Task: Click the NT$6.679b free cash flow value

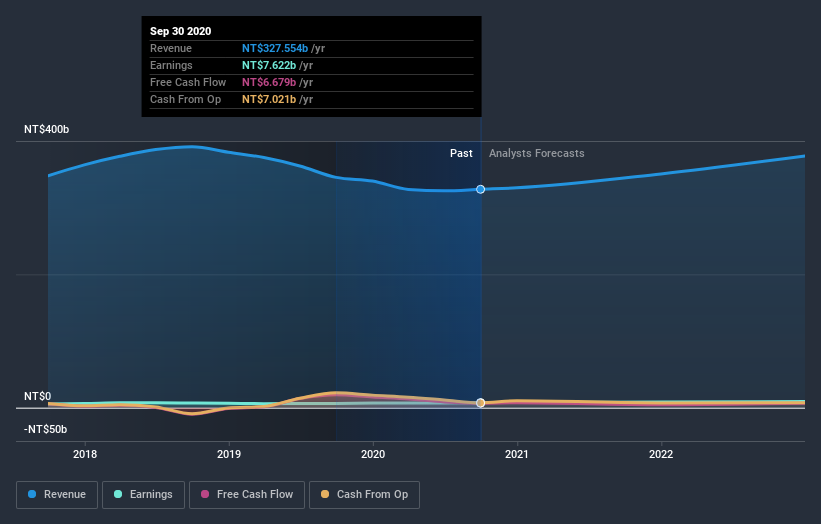Action: click(x=269, y=82)
